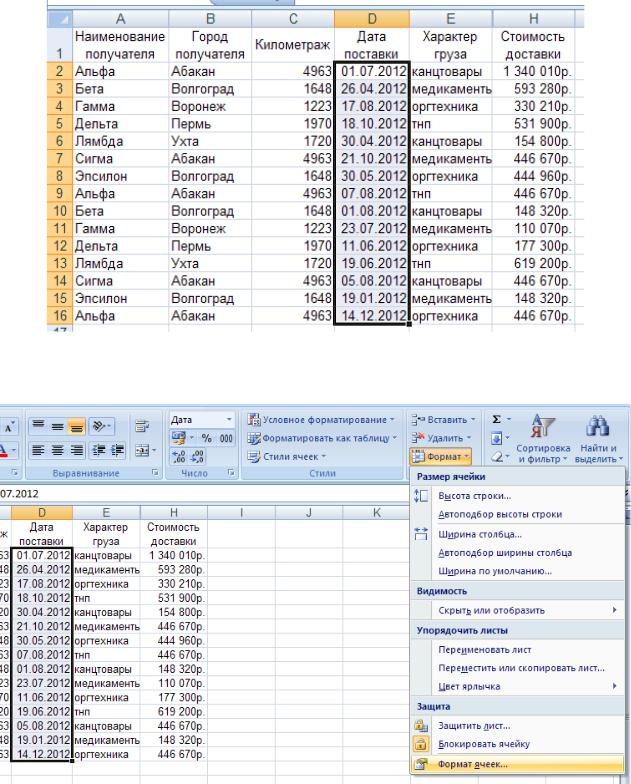Screen dimensions: 631x784
Task: Click the top vertical align icon
Action: pyautogui.click(x=38, y=426)
